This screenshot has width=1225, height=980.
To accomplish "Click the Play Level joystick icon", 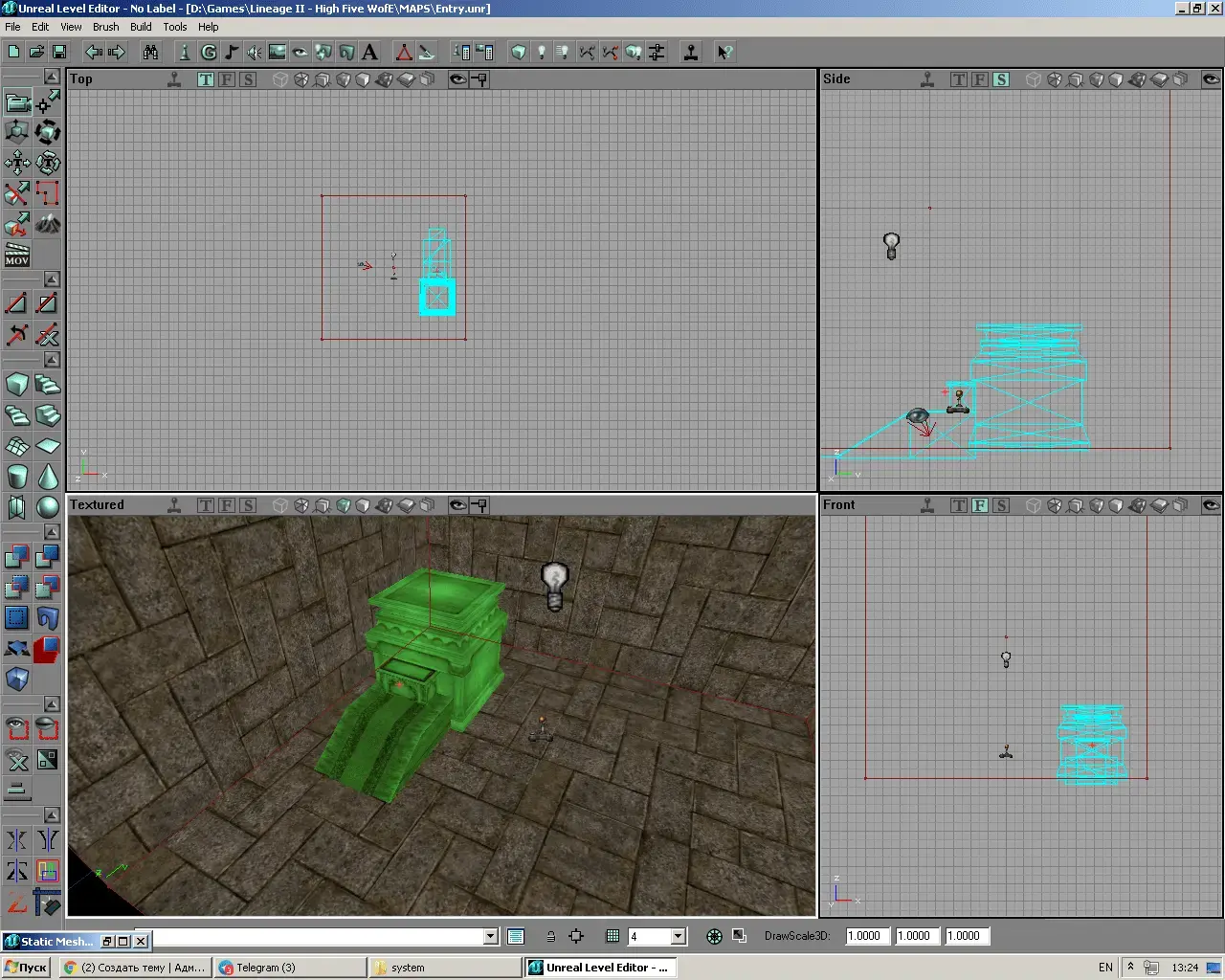I will click(x=691, y=53).
